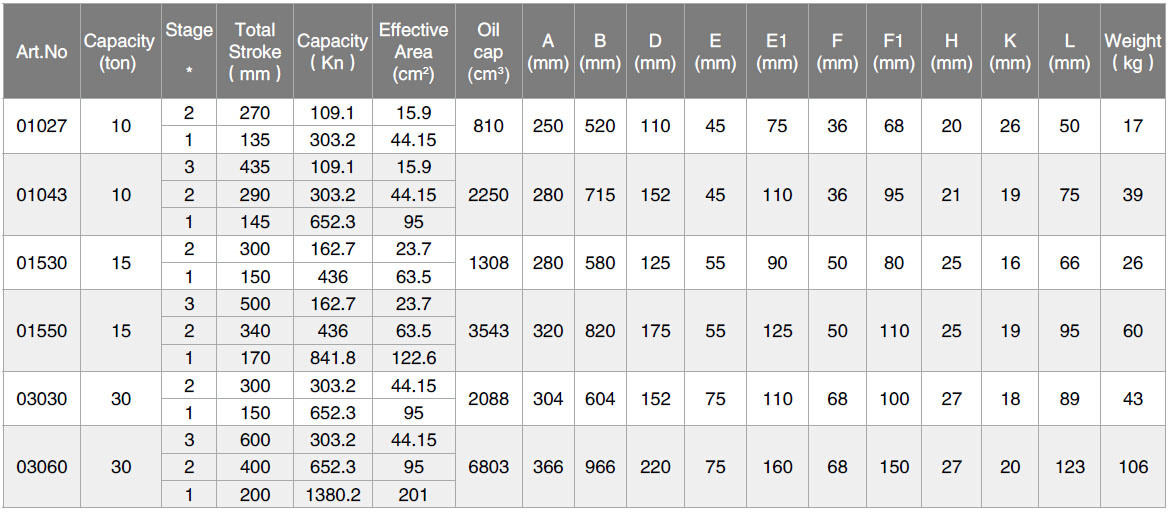The height and width of the screenshot is (513, 1170).
Task: Click article number 01530 cell
Action: click(x=42, y=263)
